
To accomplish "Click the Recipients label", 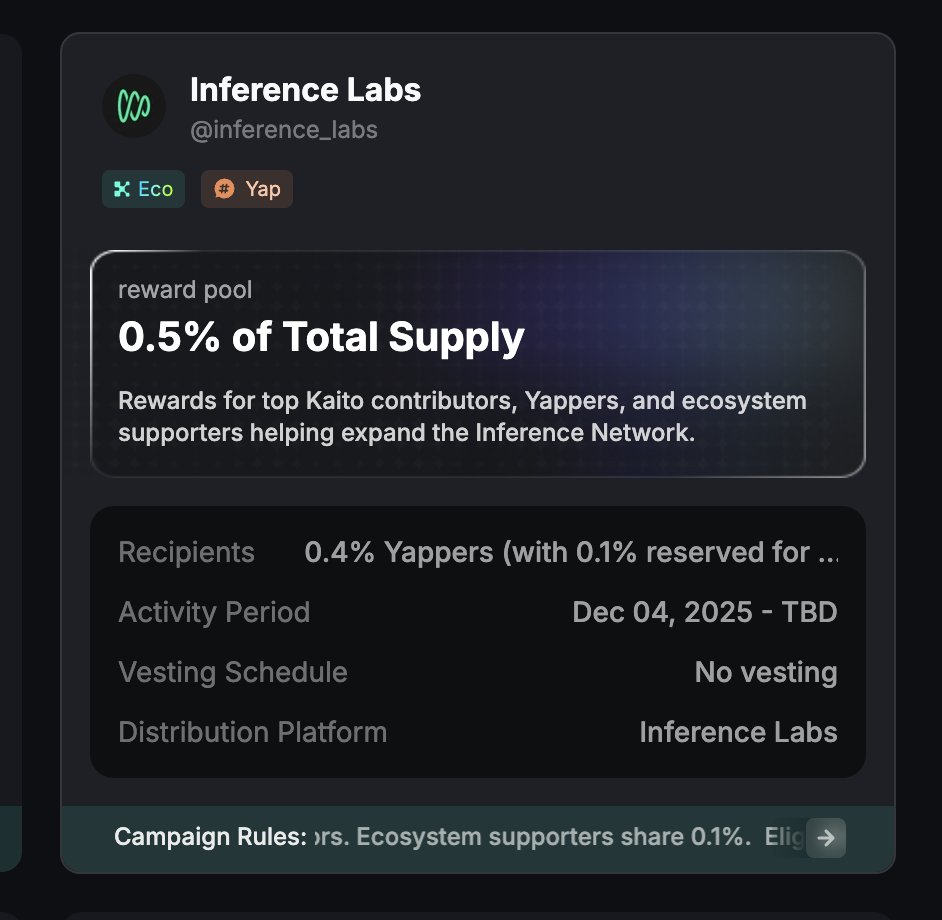I will [x=186, y=552].
